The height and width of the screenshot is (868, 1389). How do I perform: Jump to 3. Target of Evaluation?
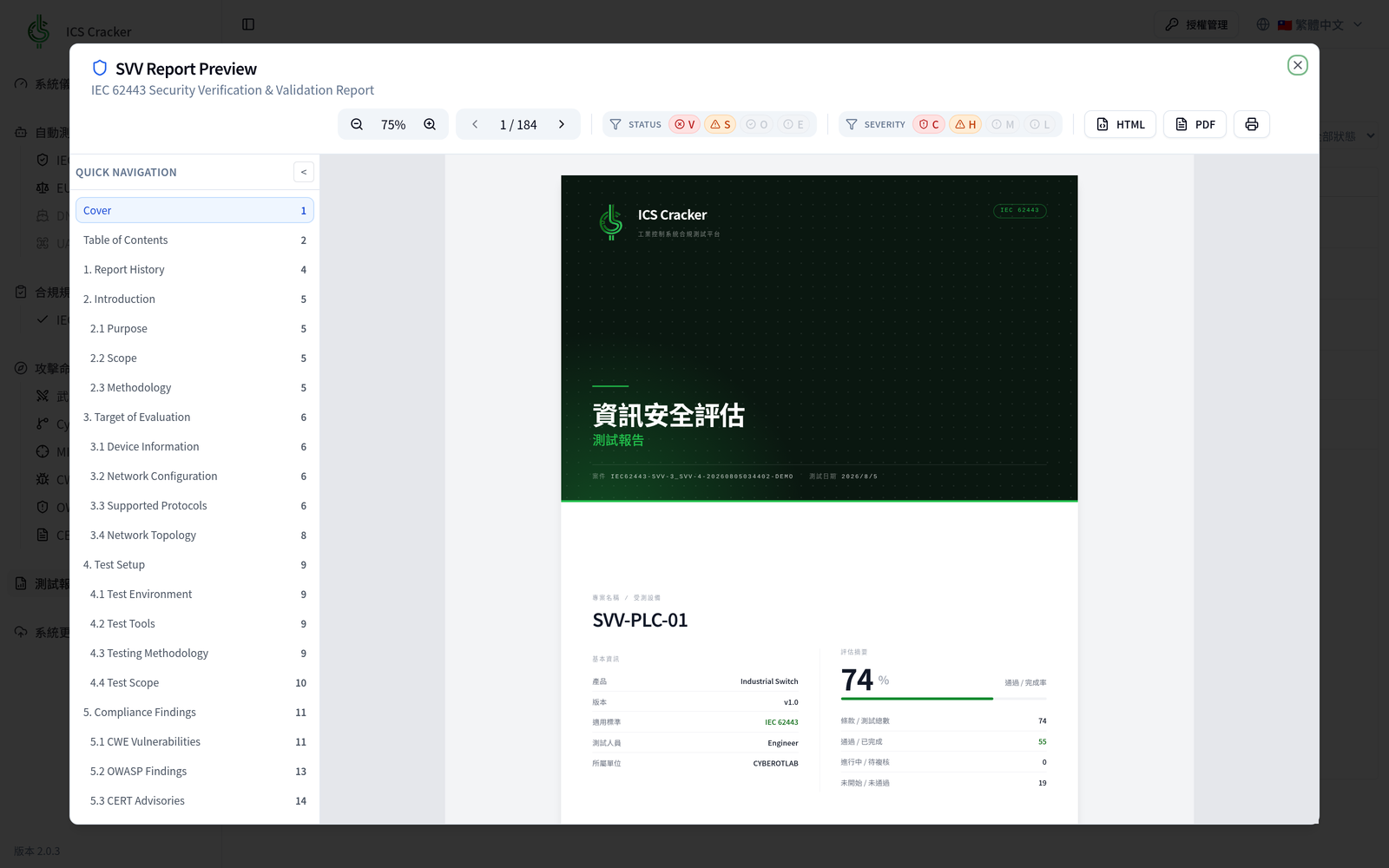tap(194, 417)
